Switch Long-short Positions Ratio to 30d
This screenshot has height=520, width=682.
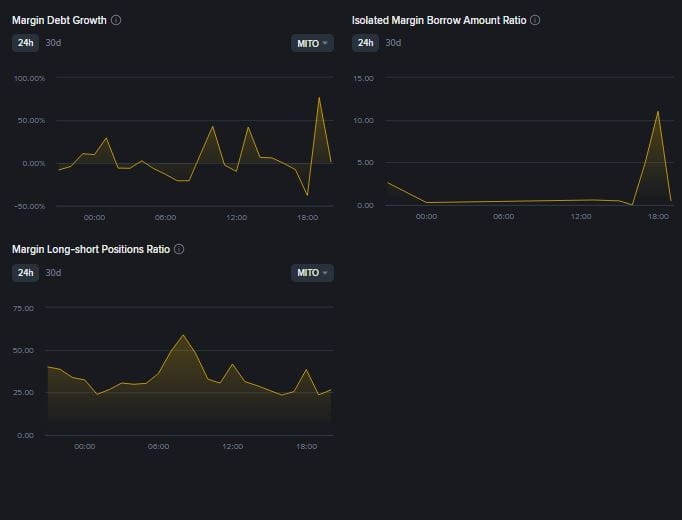tap(53, 273)
